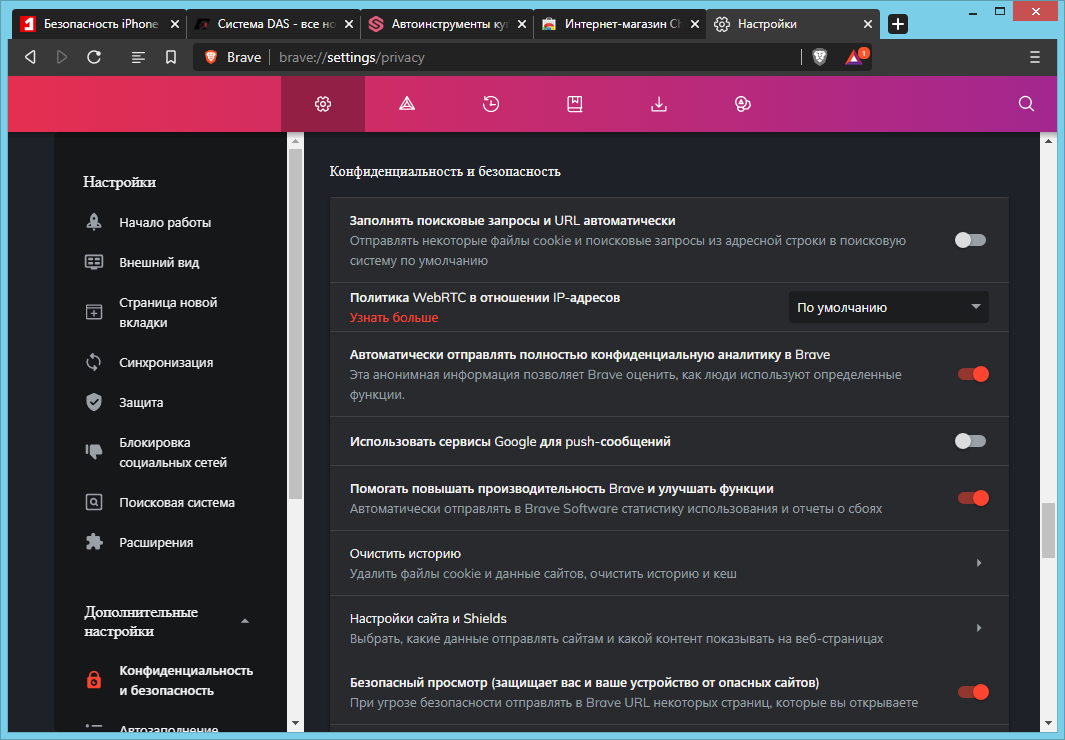Open Блокировка социальных сетей section
Screen dimensions: 1065x740
pyautogui.click(x=173, y=452)
